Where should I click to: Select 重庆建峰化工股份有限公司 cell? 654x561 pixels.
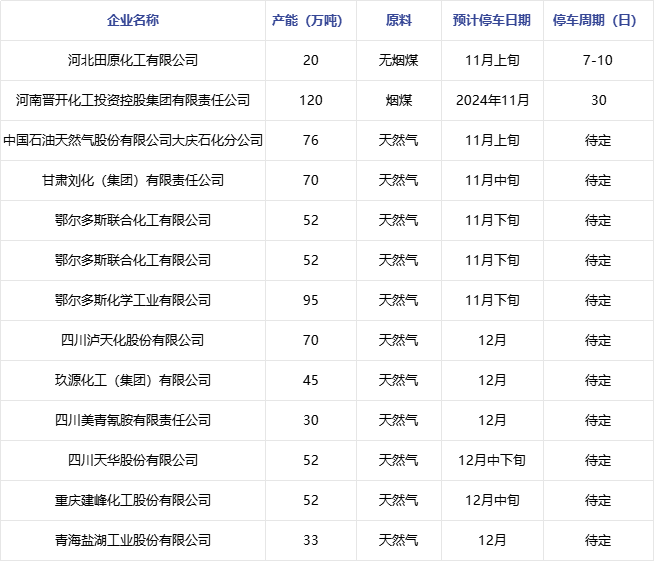[x=133, y=501]
